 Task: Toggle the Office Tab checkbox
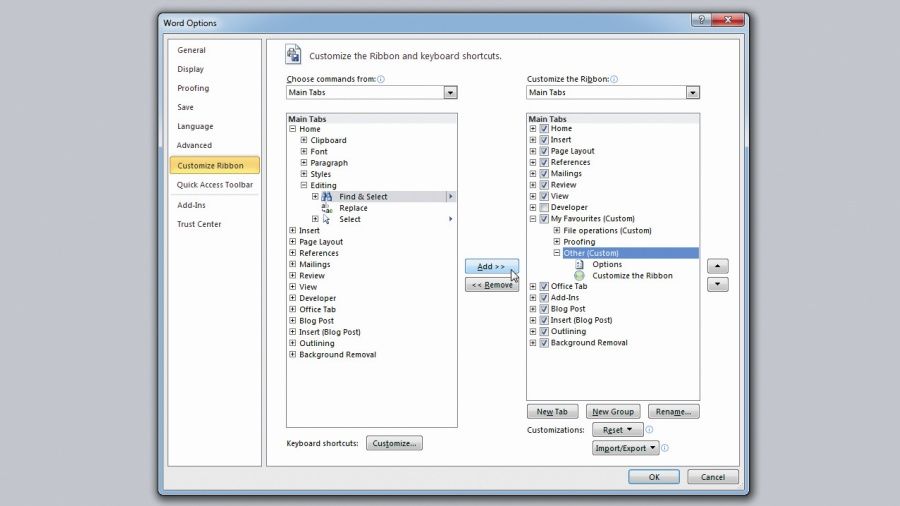[x=544, y=286]
